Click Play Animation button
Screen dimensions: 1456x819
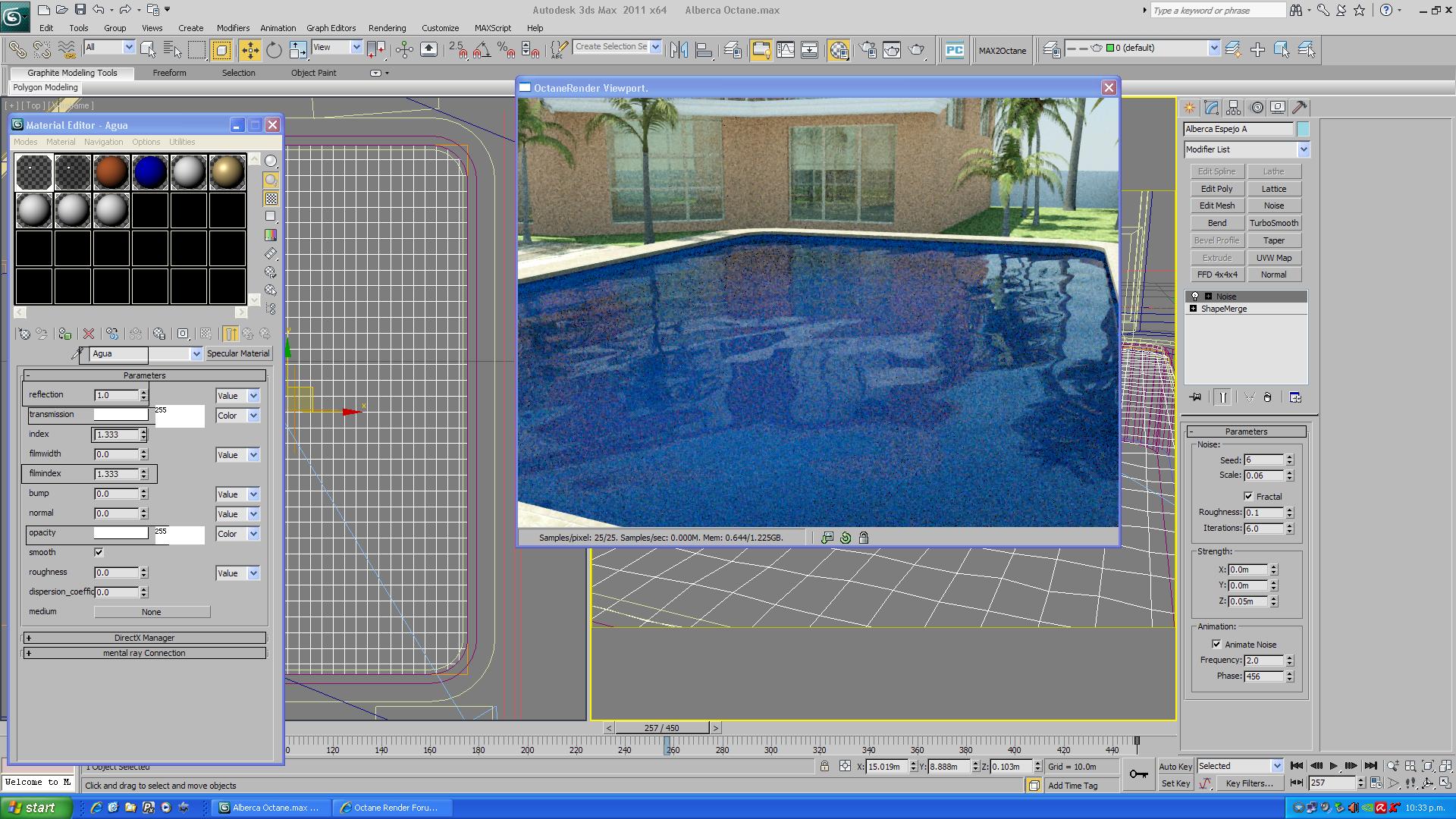click(1333, 766)
